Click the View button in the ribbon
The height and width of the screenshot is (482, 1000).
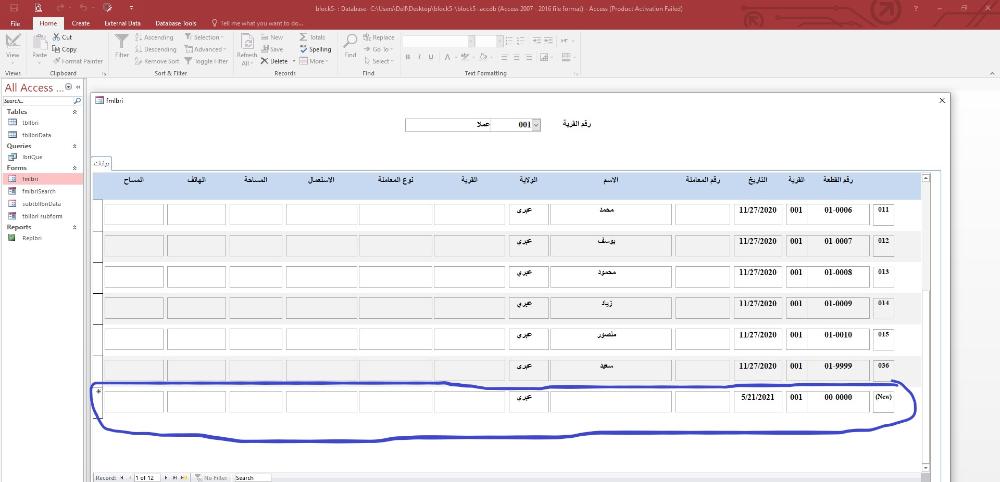[x=13, y=48]
